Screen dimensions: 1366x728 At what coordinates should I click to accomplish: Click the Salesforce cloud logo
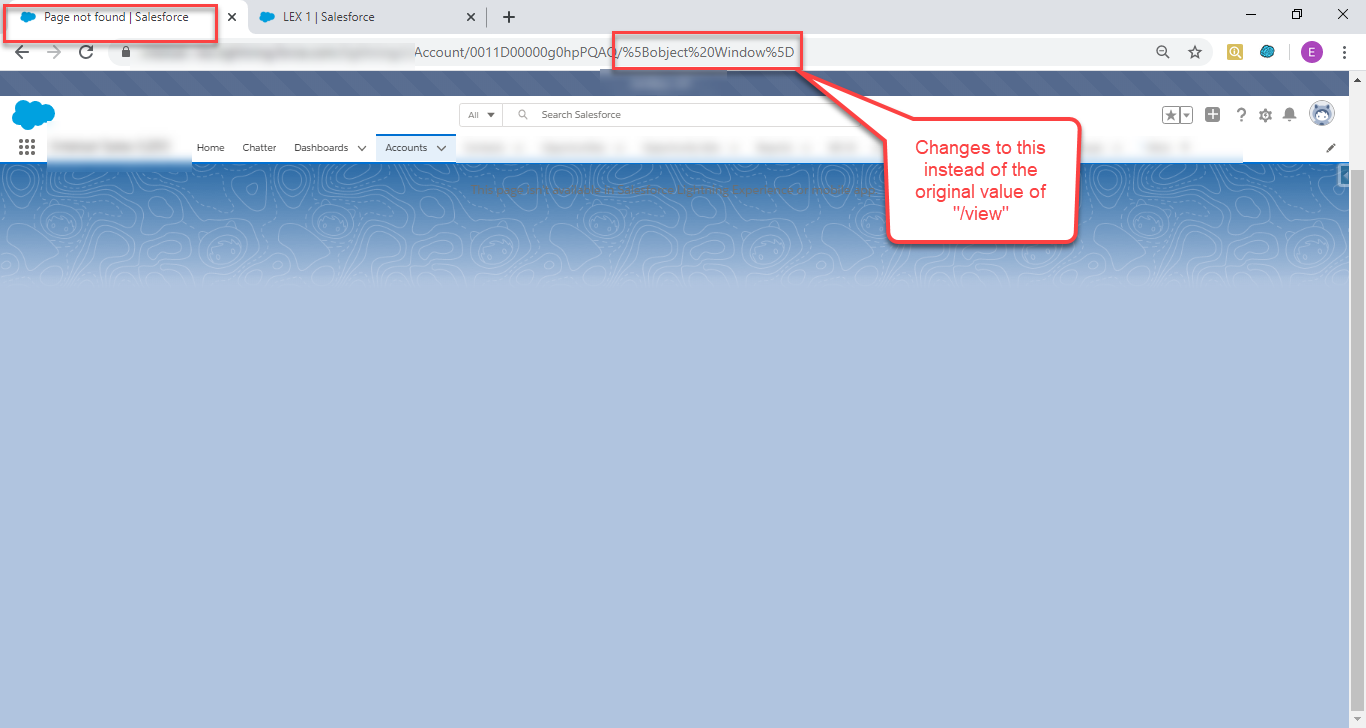pos(33,114)
